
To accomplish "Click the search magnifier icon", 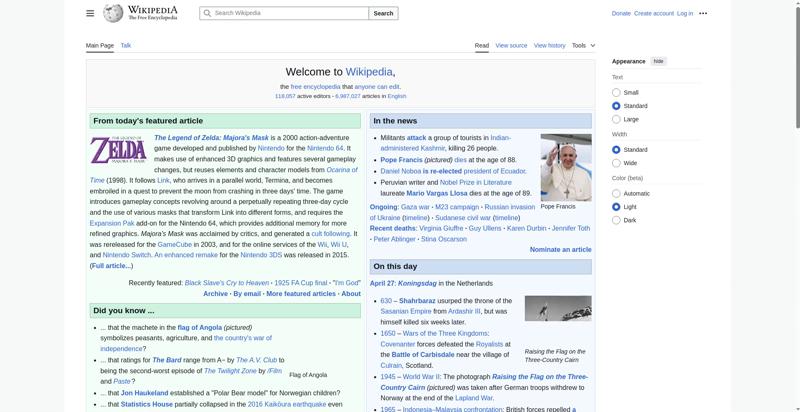I will tap(207, 13).
